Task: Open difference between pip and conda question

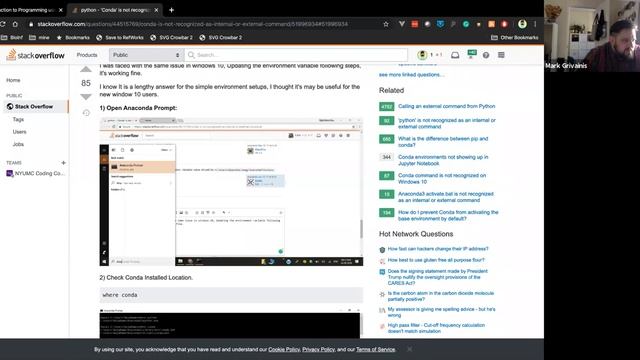Action: pyautogui.click(x=443, y=142)
